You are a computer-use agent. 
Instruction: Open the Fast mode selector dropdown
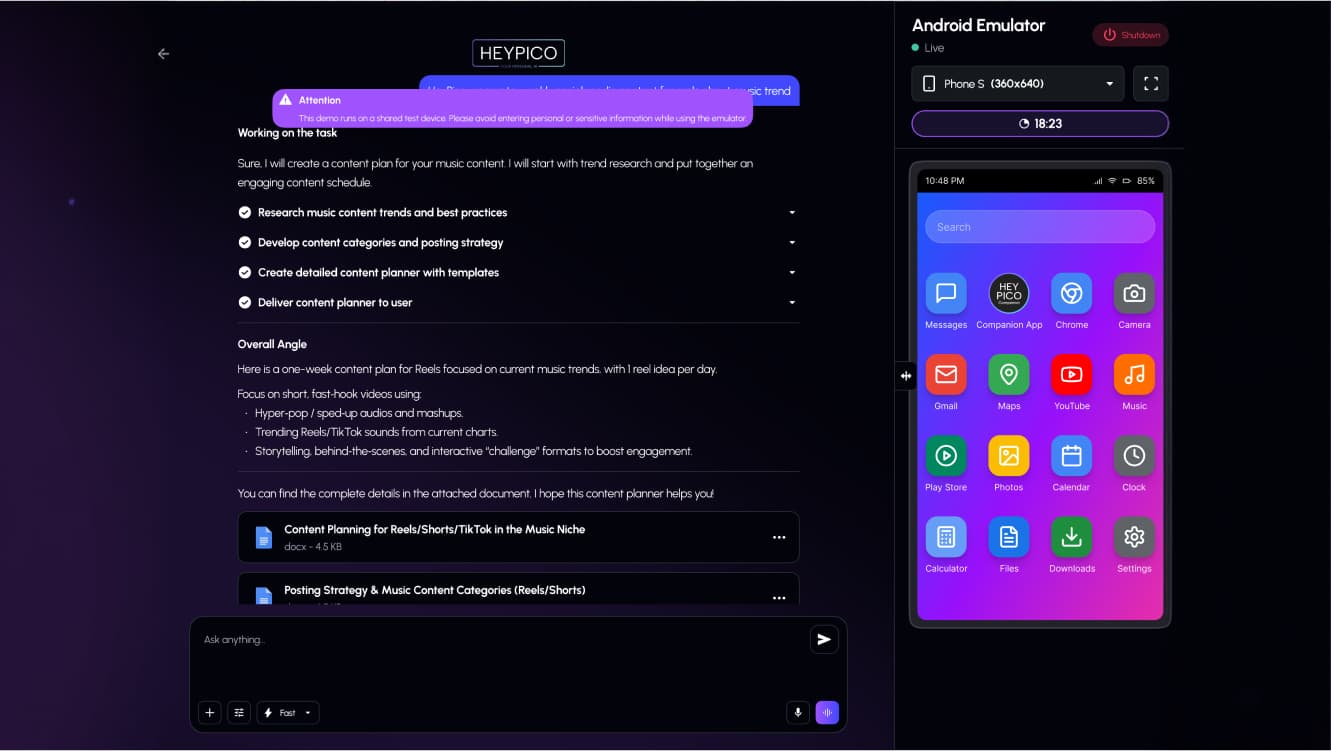288,713
